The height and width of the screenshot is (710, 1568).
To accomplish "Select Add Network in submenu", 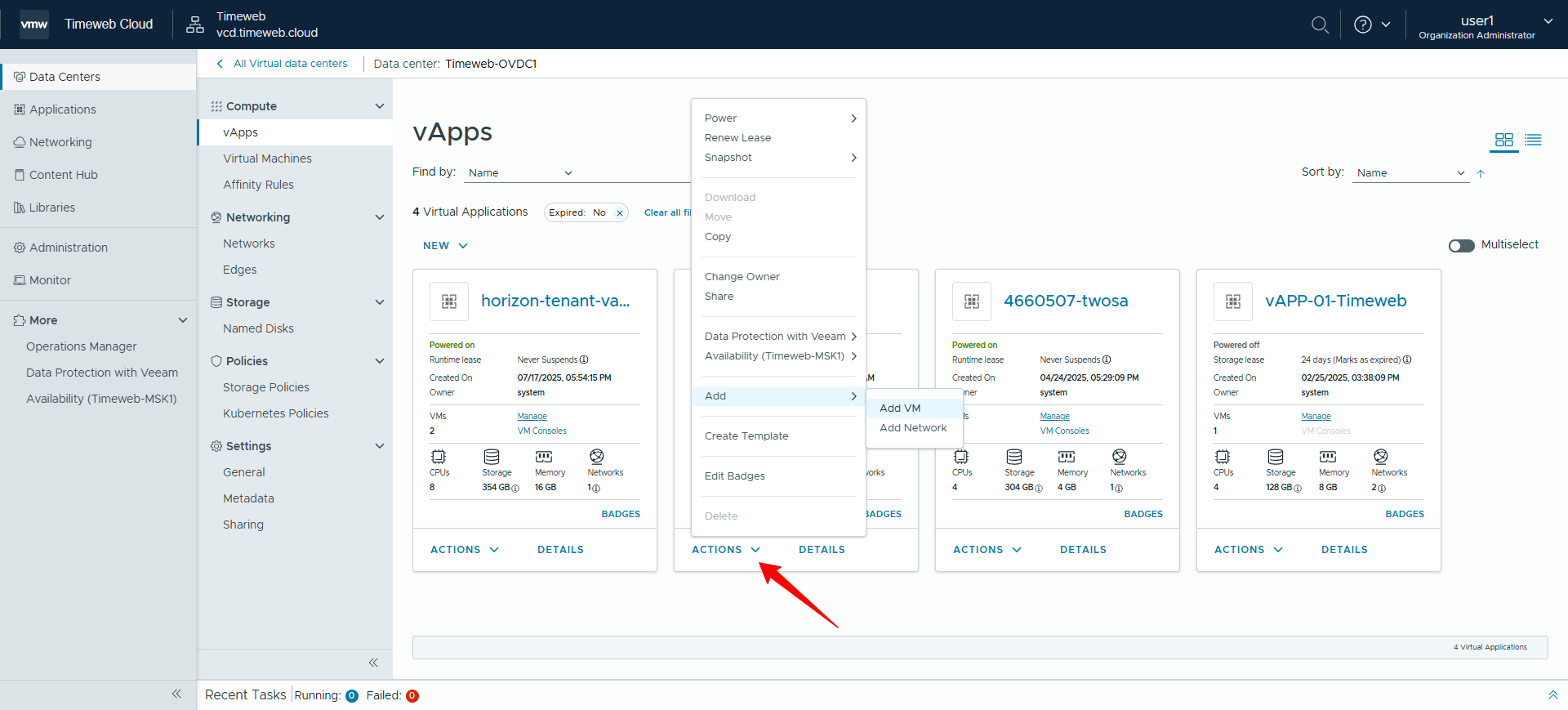I will (x=915, y=428).
